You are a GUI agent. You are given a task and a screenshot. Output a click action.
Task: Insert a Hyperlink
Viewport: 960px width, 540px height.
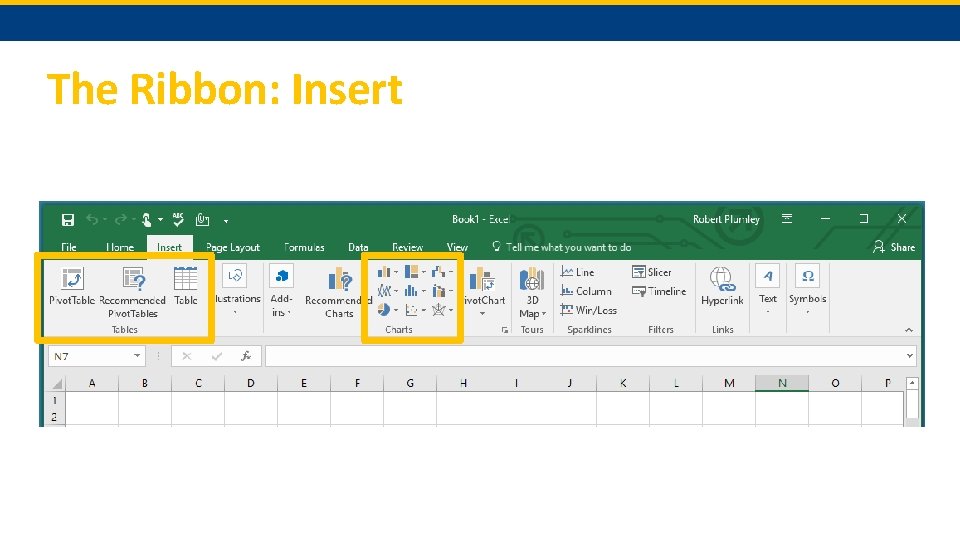coord(722,286)
